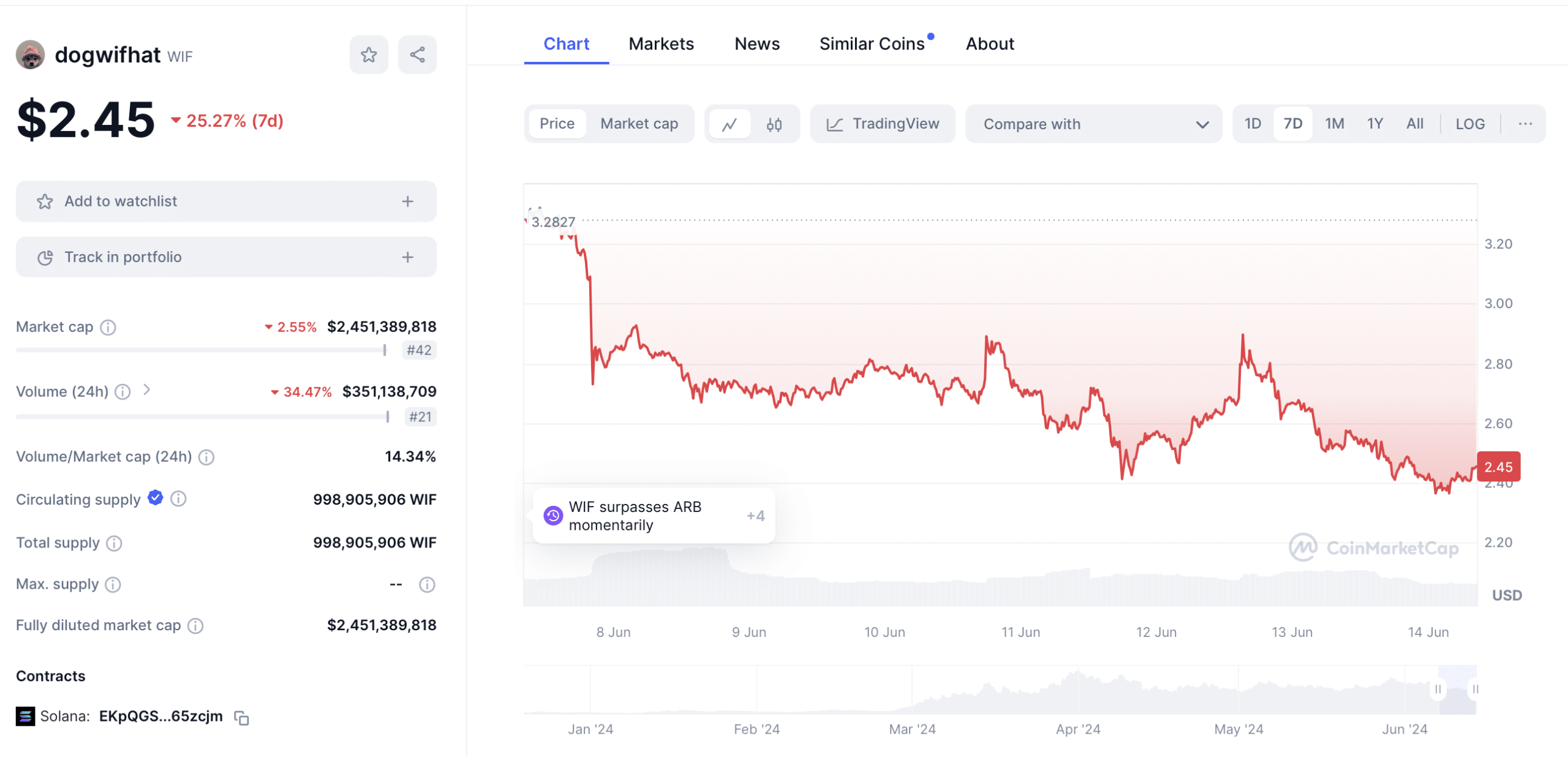
Task: Click the portfolio pie icon
Action: click(x=45, y=258)
